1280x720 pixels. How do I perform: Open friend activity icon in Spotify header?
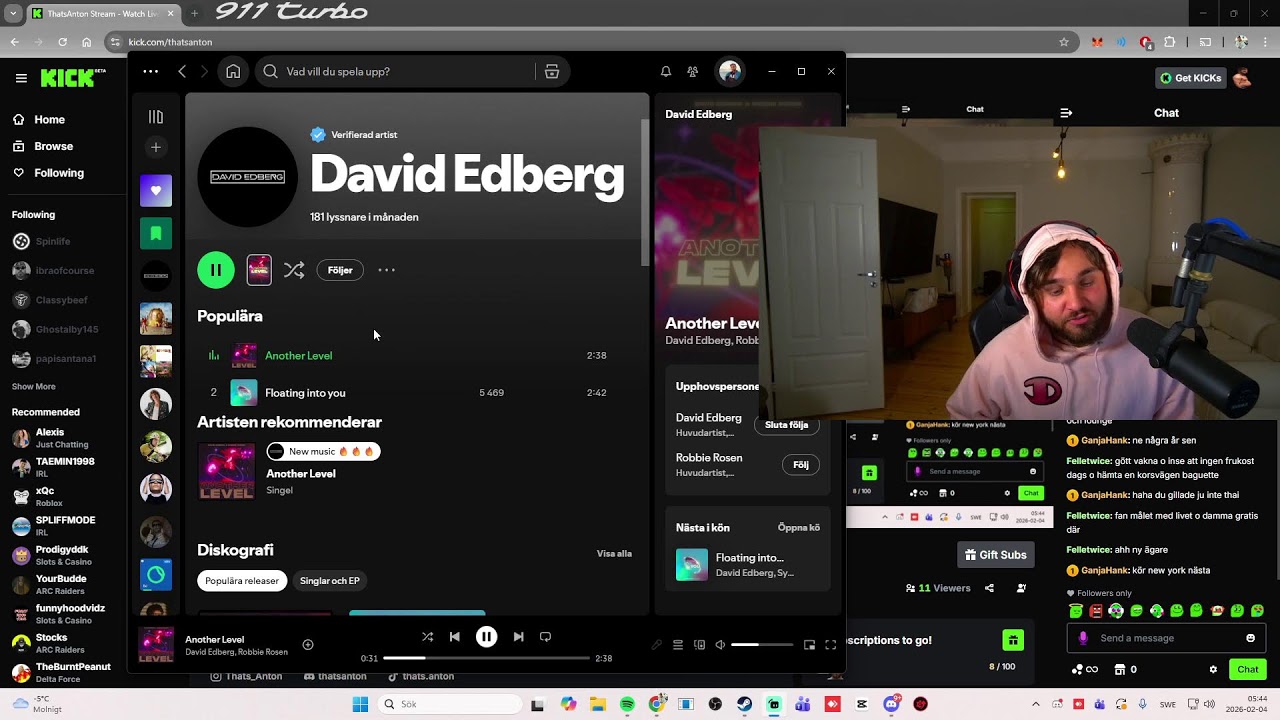click(x=692, y=71)
